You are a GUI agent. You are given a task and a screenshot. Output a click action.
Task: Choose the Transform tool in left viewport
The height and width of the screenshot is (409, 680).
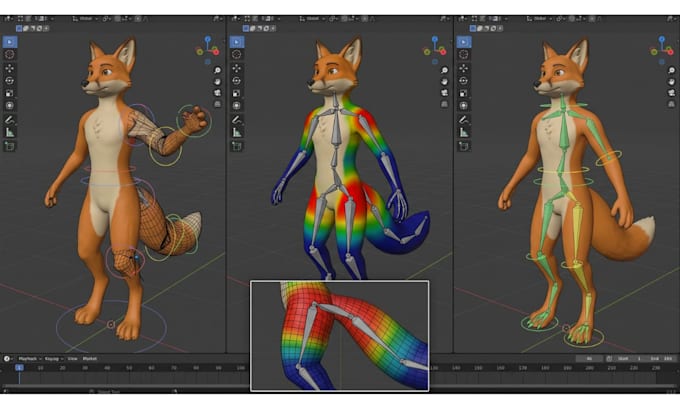pyautogui.click(x=10, y=105)
